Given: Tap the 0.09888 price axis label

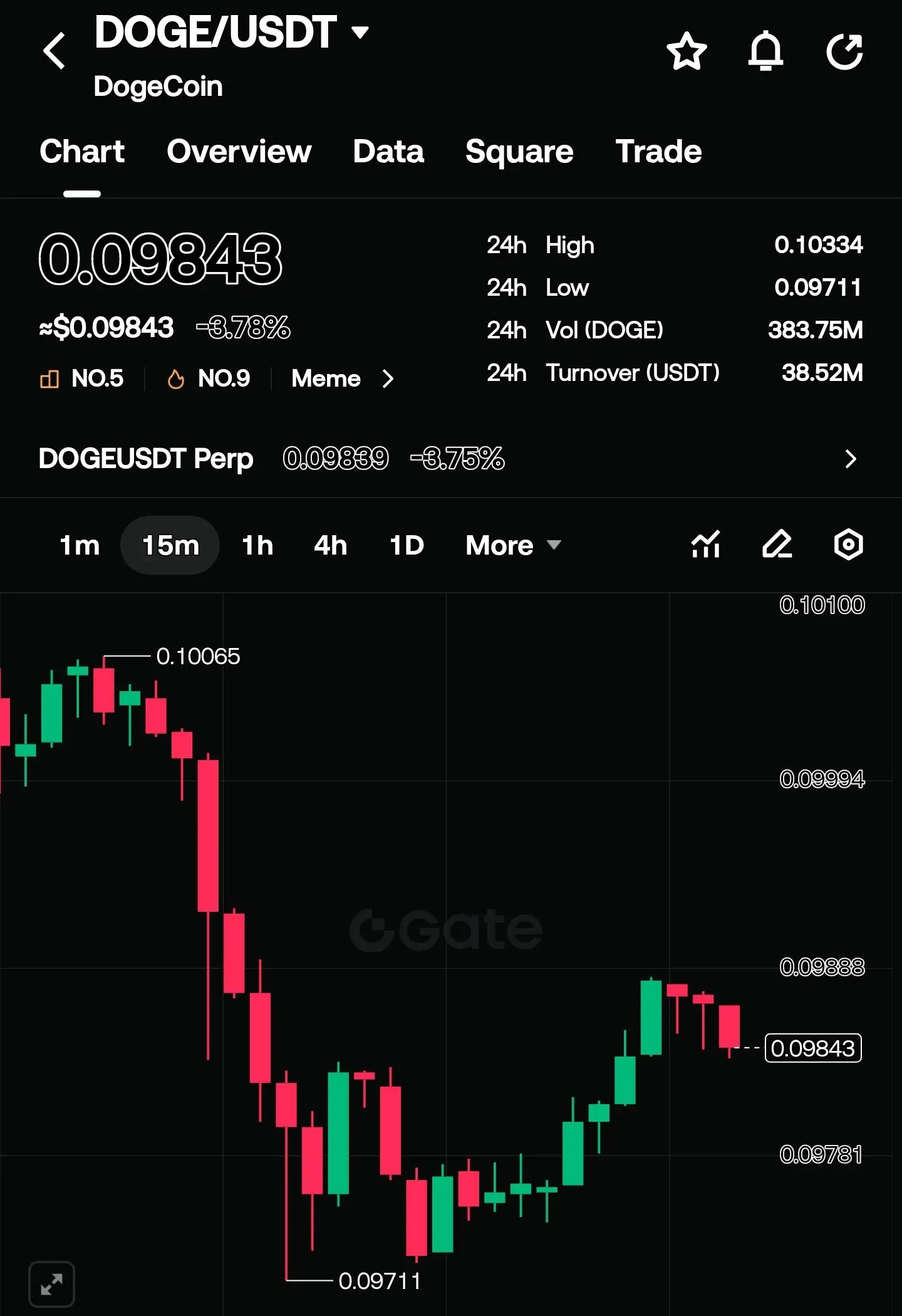Looking at the screenshot, I should pyautogui.click(x=822, y=968).
